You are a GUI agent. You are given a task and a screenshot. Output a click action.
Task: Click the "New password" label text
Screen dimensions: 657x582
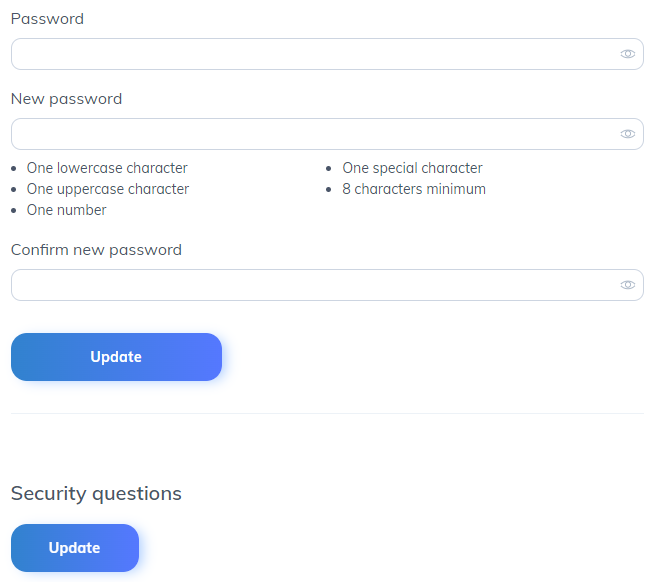coord(66,99)
